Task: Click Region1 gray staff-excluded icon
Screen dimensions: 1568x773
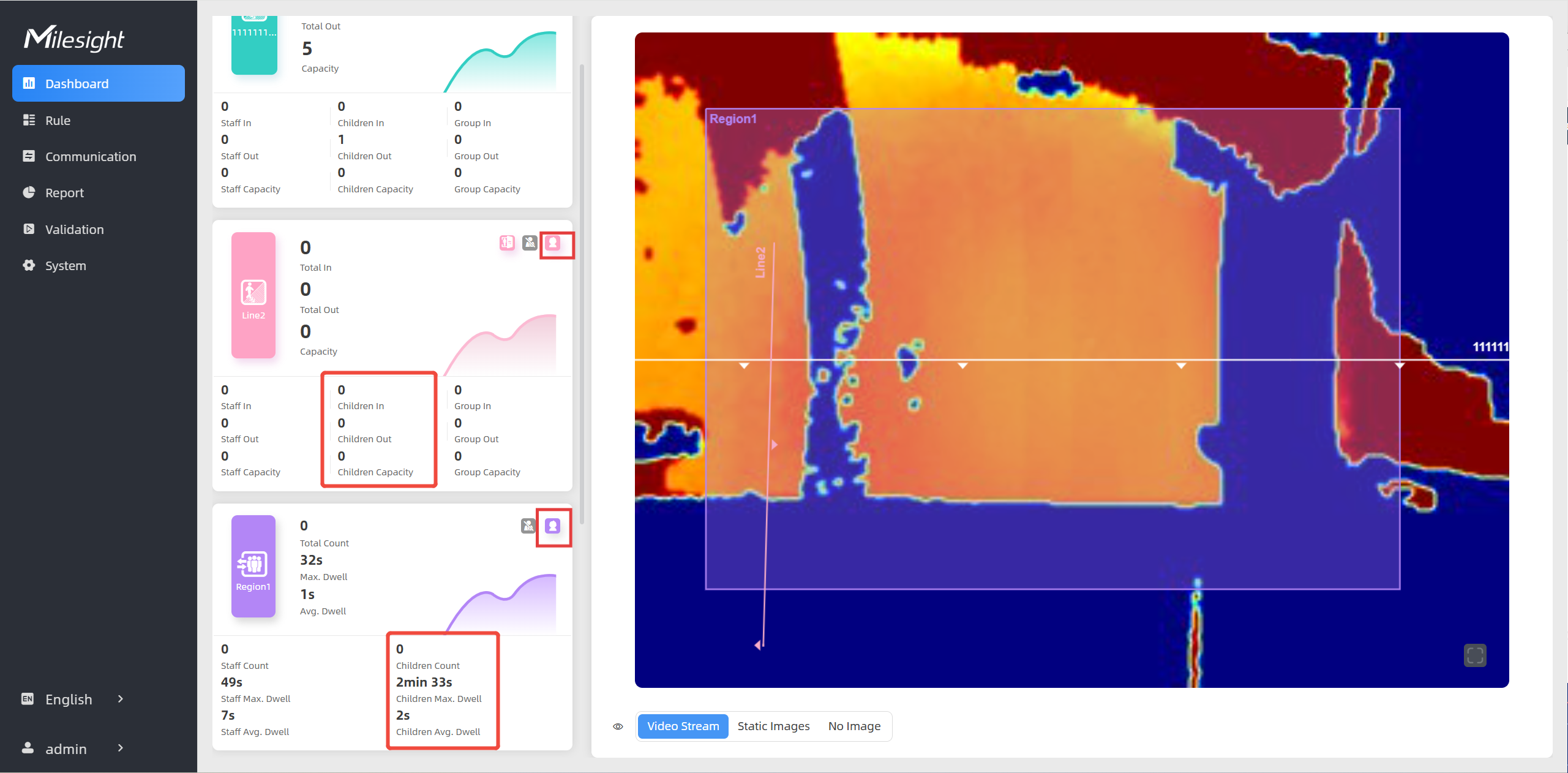Action: (528, 526)
